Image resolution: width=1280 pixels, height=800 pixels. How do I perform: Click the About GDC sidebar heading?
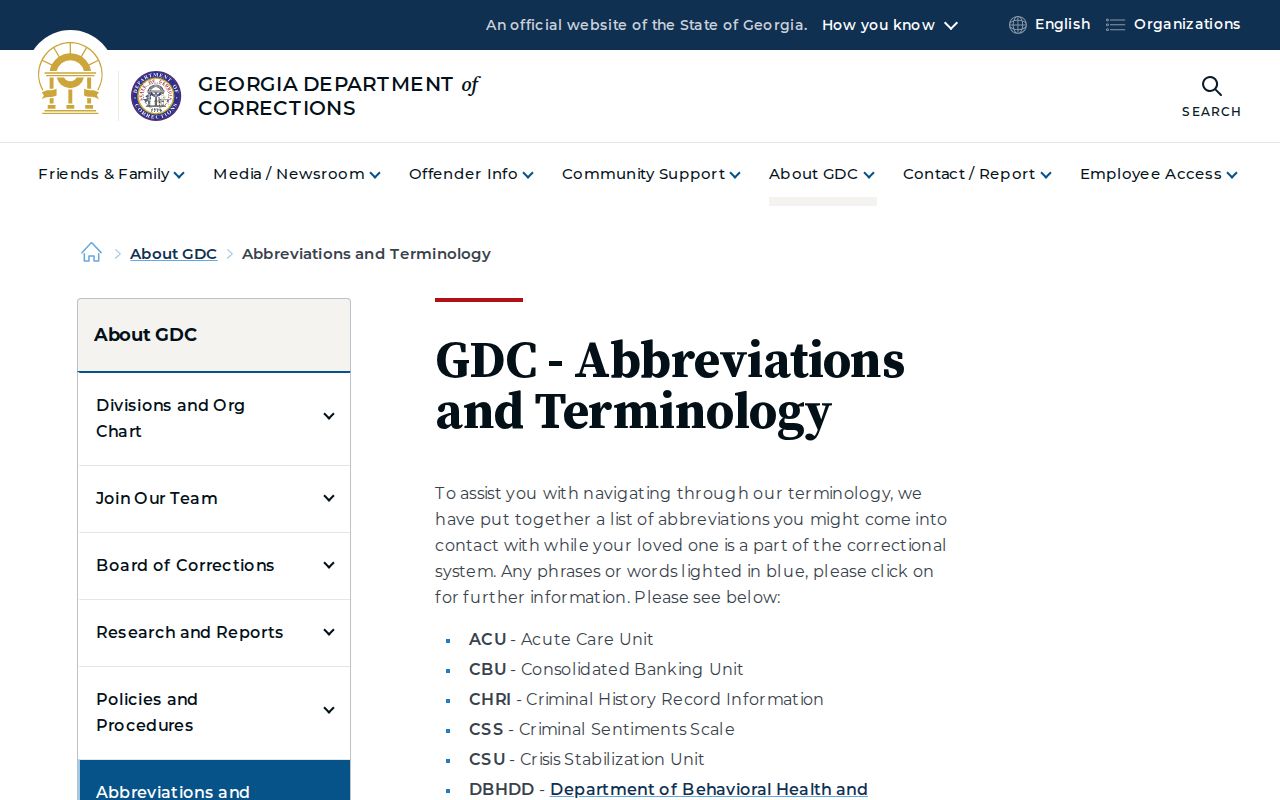click(x=145, y=335)
